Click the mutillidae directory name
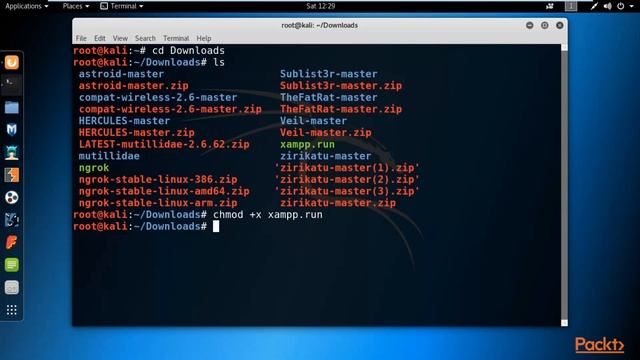 click(x=109, y=156)
